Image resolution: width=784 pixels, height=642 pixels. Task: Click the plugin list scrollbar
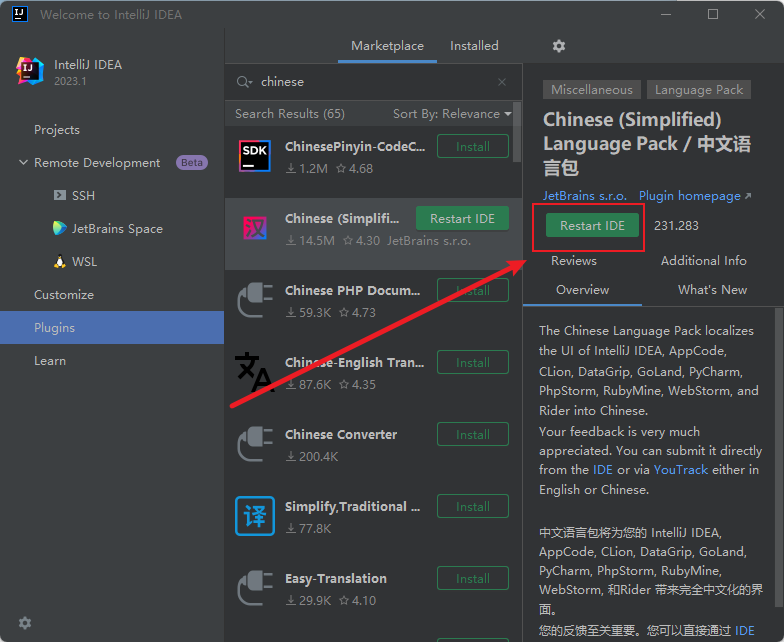tap(517, 133)
